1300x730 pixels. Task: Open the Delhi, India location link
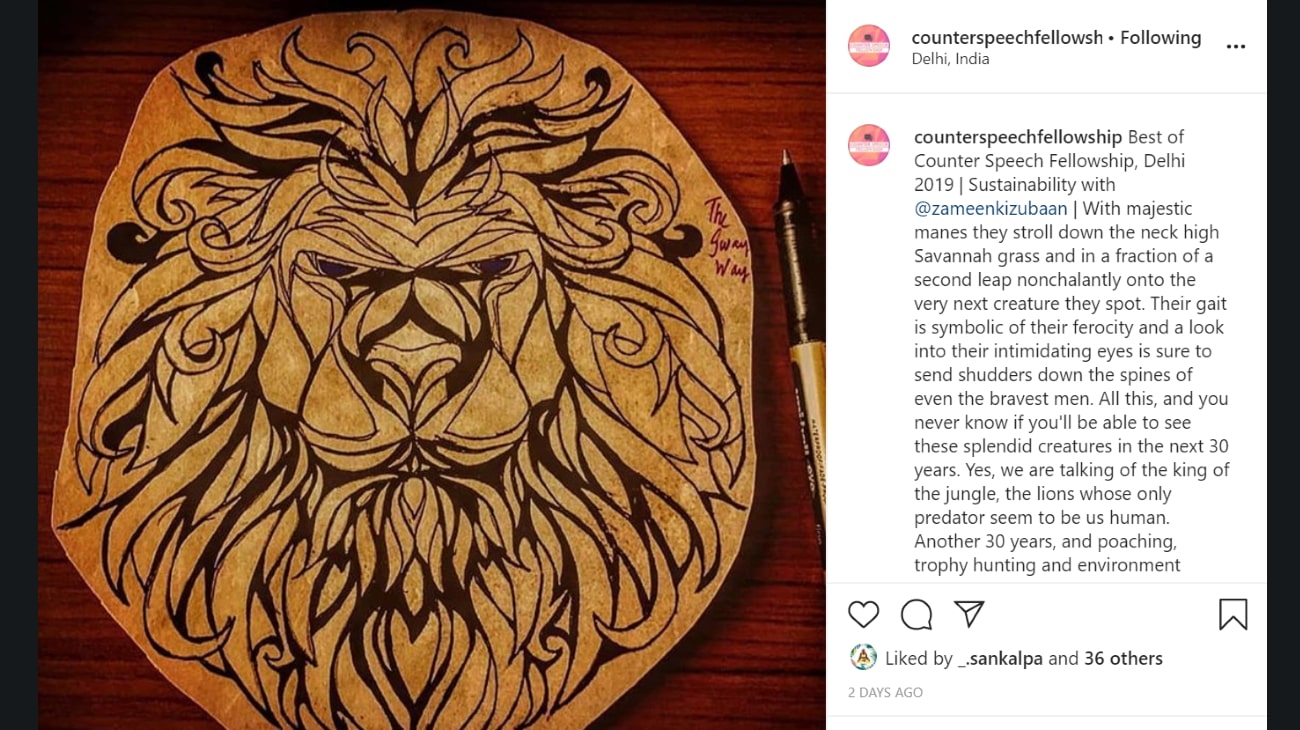click(950, 59)
